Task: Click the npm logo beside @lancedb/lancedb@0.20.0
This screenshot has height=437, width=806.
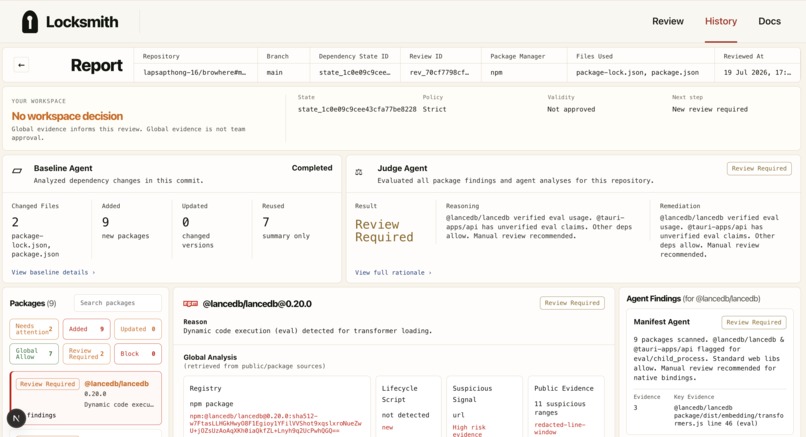Action: pos(190,304)
